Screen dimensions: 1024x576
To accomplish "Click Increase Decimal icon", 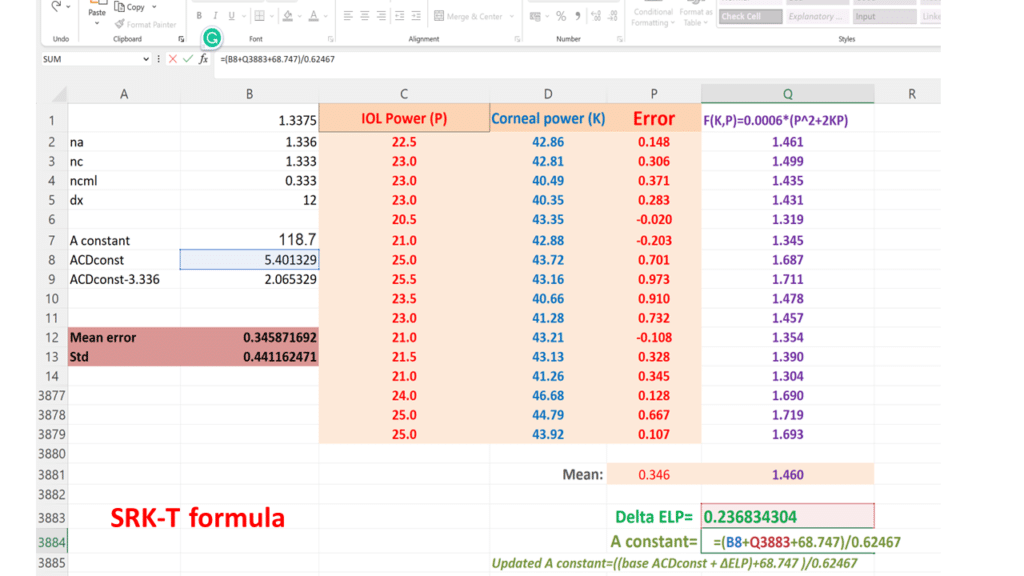I will 594,17.
